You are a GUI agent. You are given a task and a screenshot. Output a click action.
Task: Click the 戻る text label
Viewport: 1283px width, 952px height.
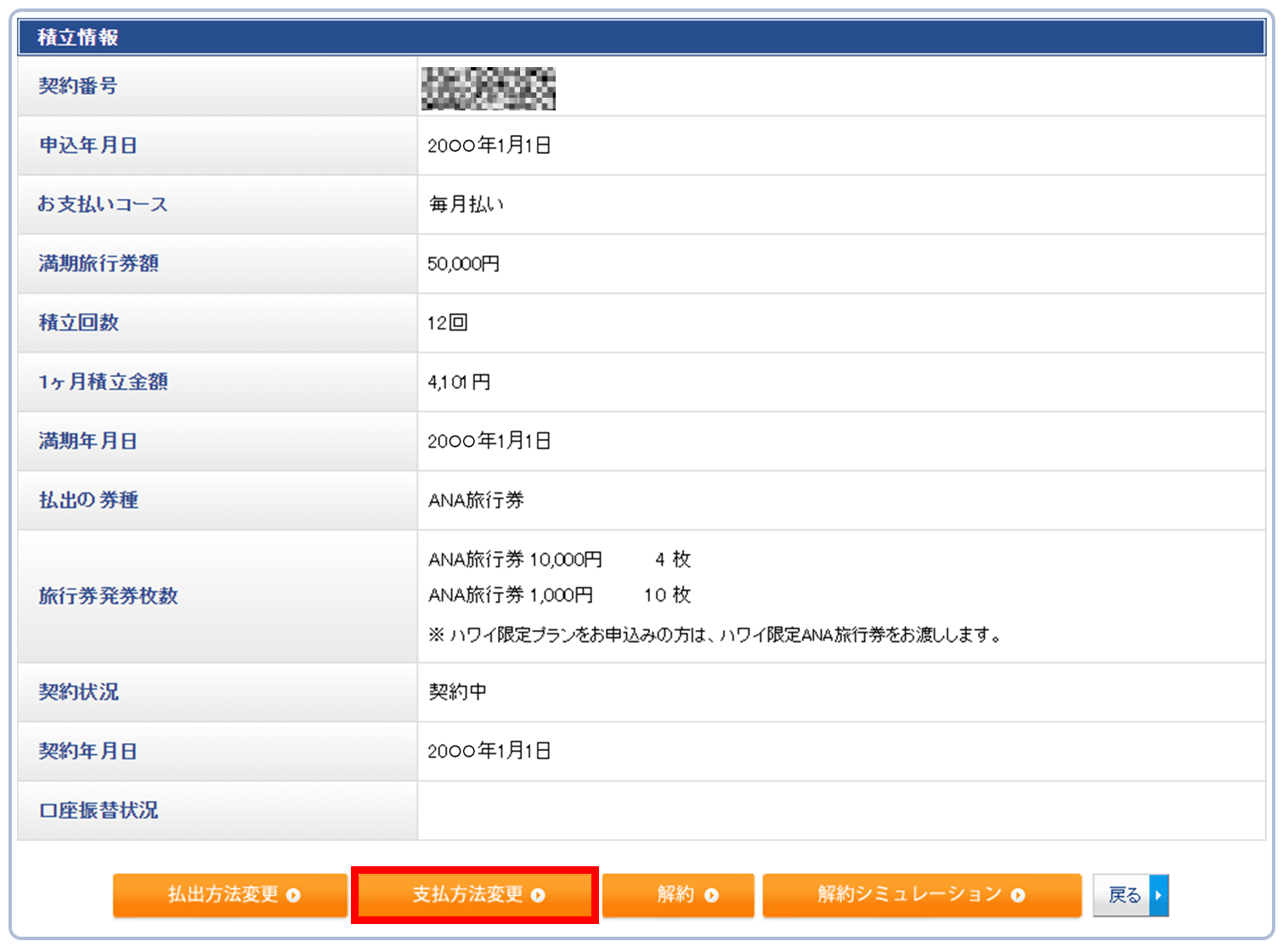tap(1123, 895)
